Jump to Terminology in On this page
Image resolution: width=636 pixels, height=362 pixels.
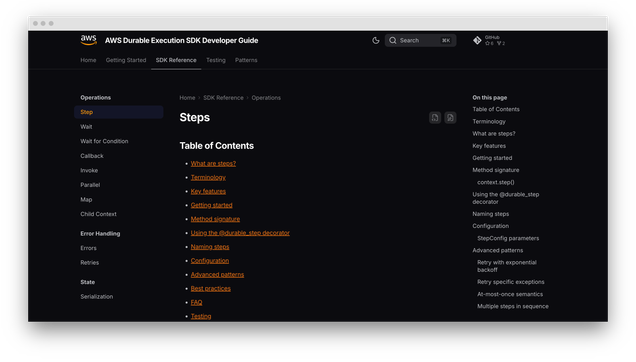pyautogui.click(x=489, y=121)
